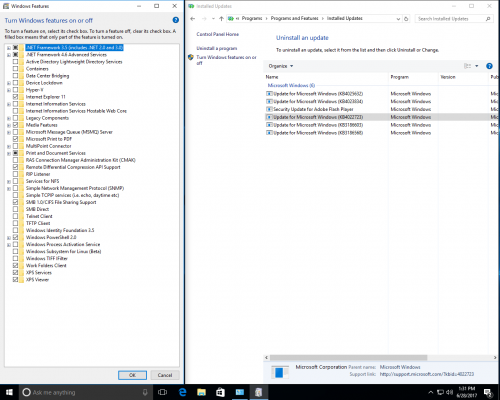Go up one level in Installed Updates

tap(221, 19)
